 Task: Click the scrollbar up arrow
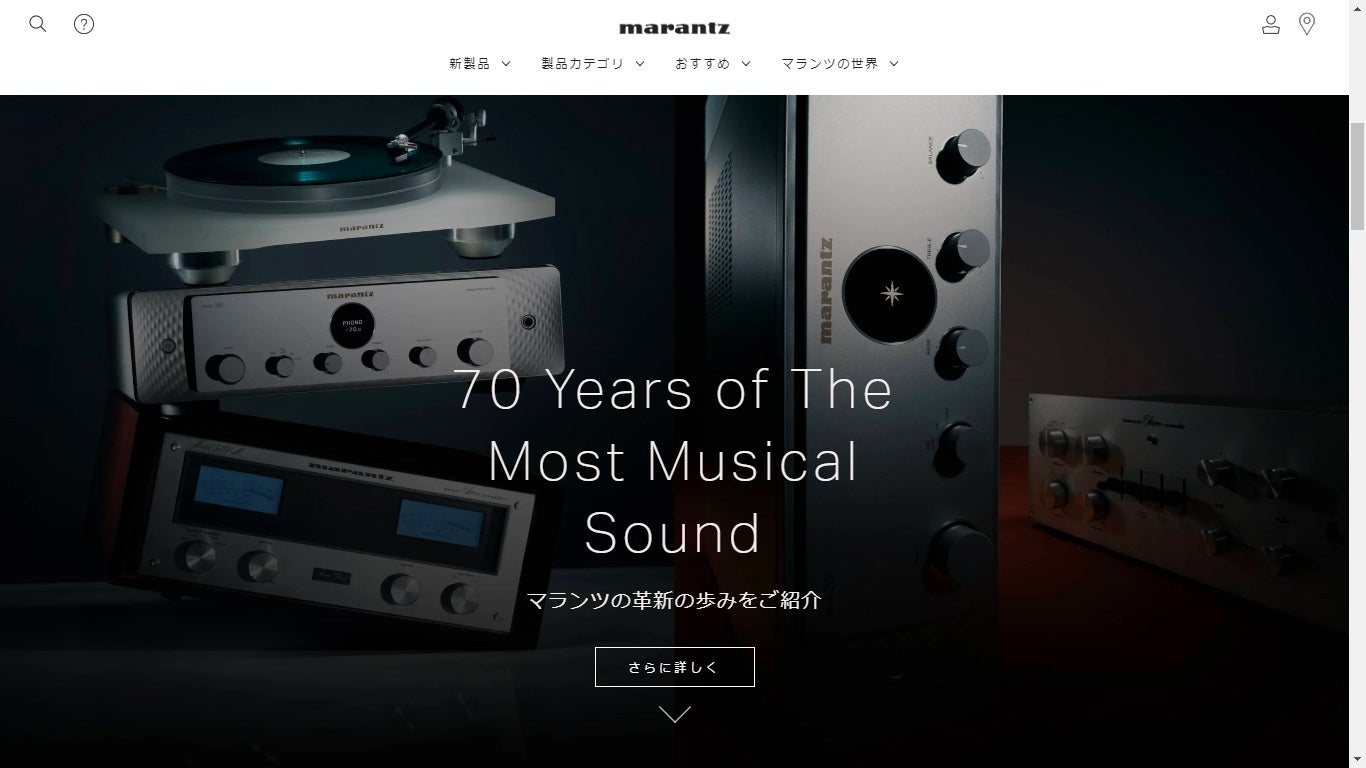(x=1357, y=8)
